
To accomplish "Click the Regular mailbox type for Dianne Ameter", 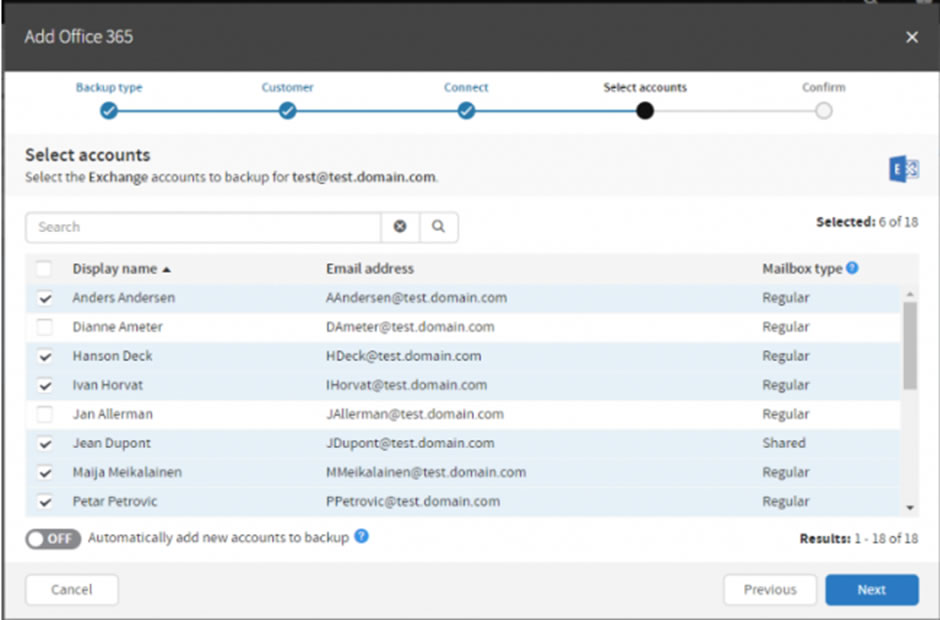I will pyautogui.click(x=786, y=327).
